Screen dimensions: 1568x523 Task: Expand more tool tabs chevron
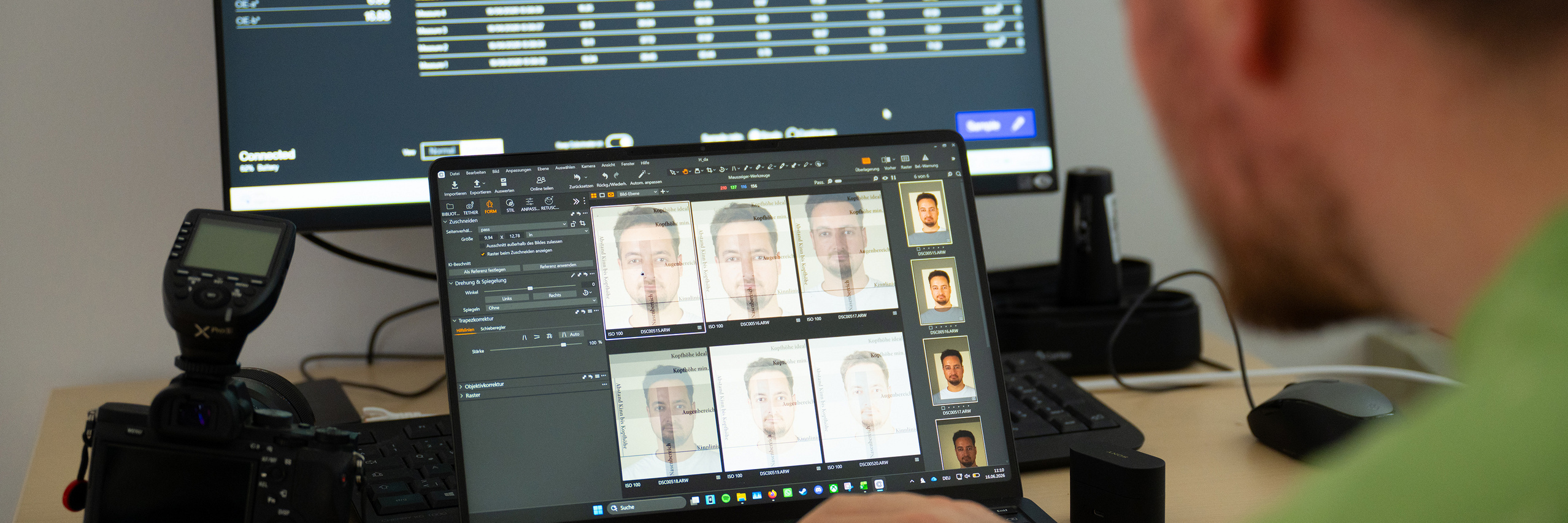click(x=576, y=201)
